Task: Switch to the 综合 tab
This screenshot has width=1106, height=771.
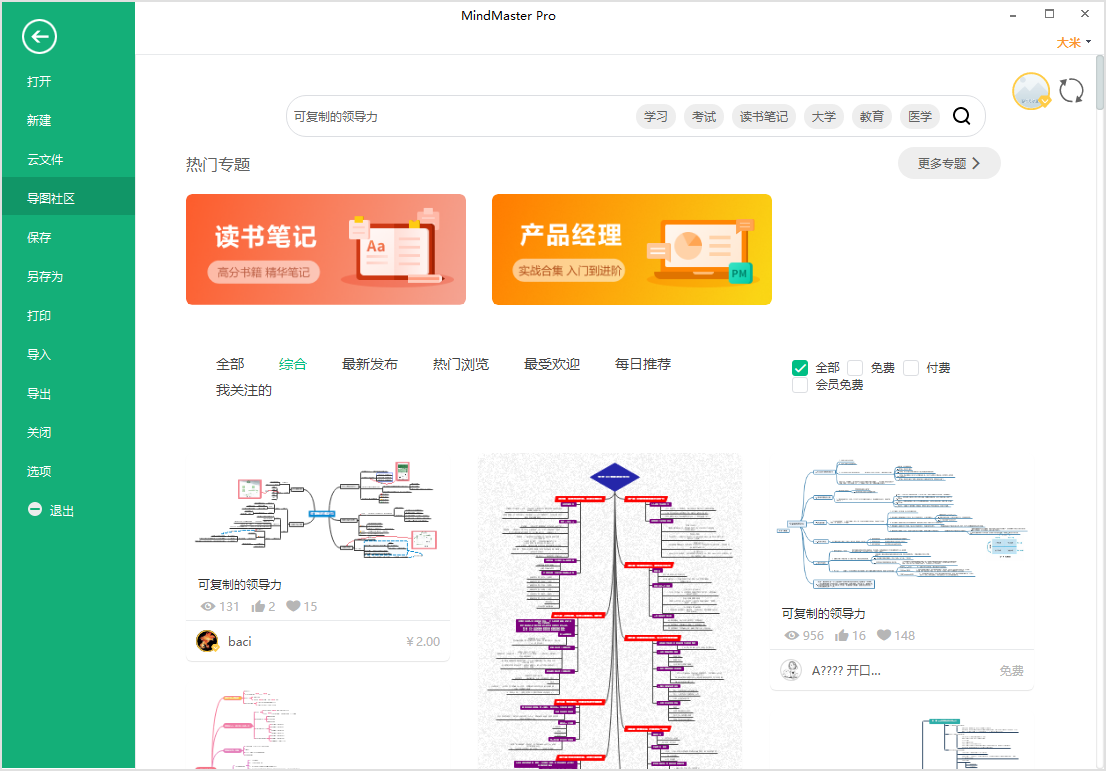Action: [x=293, y=364]
